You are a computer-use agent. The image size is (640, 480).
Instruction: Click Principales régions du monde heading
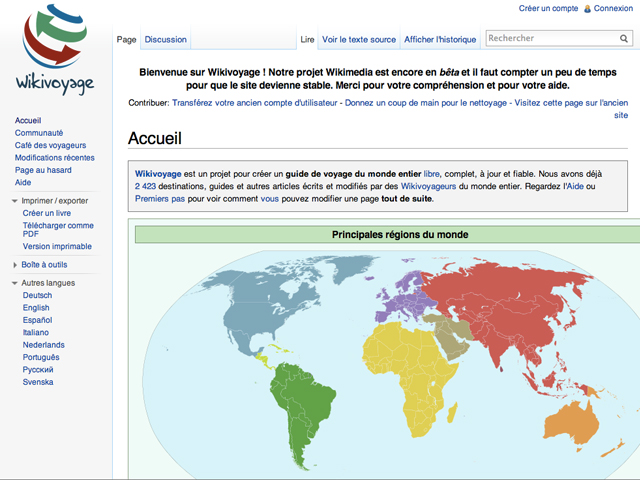tap(400, 235)
